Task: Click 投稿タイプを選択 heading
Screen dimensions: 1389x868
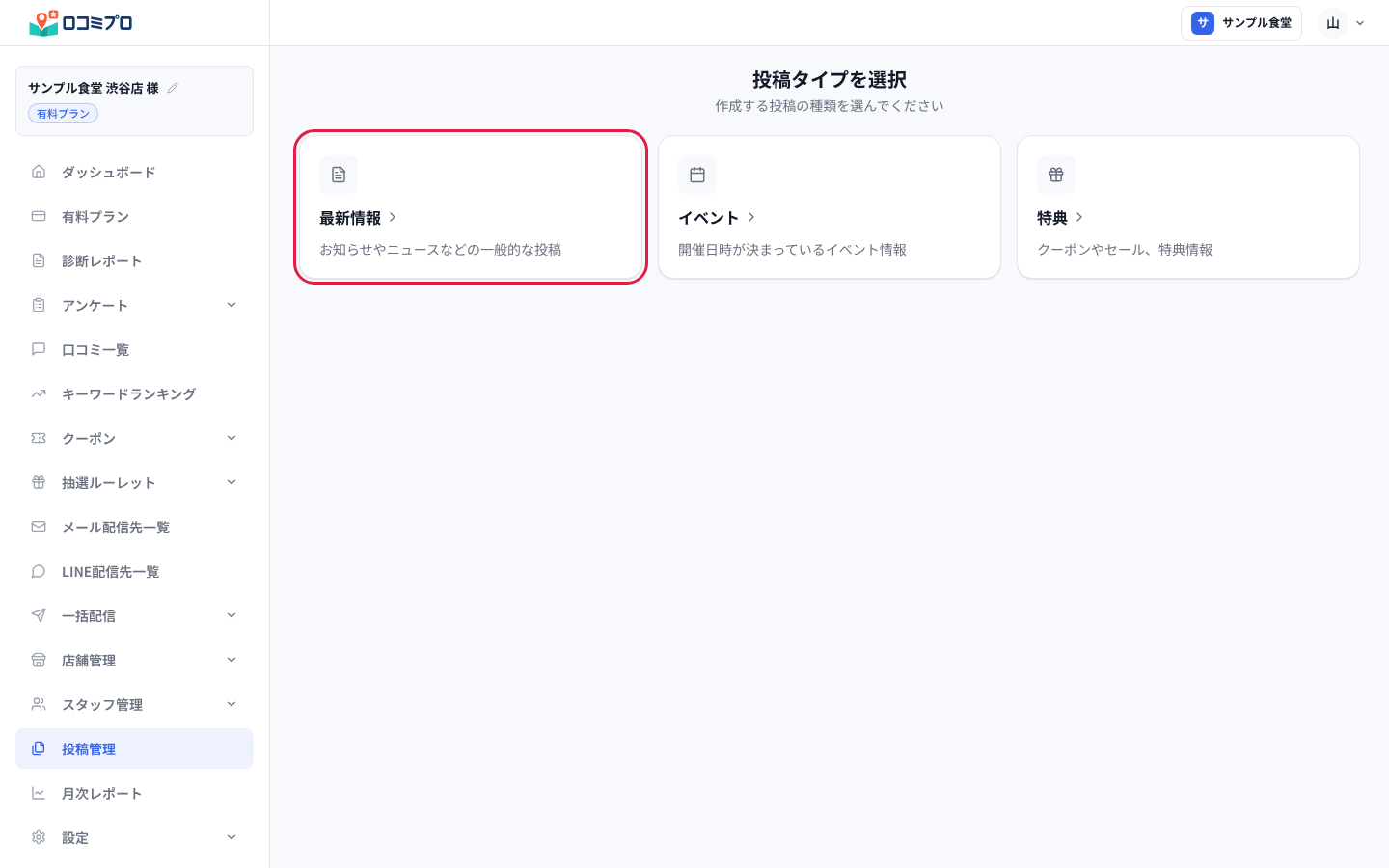Action: click(830, 79)
